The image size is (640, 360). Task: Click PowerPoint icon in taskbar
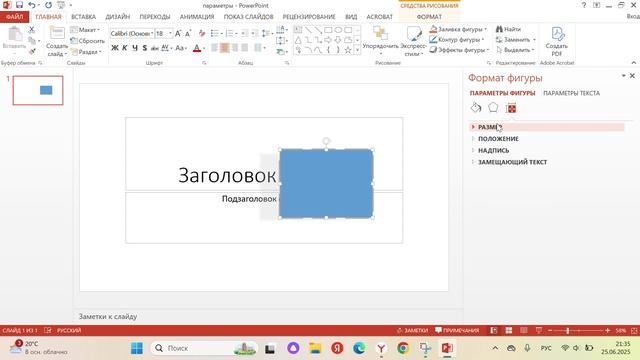pos(447,348)
